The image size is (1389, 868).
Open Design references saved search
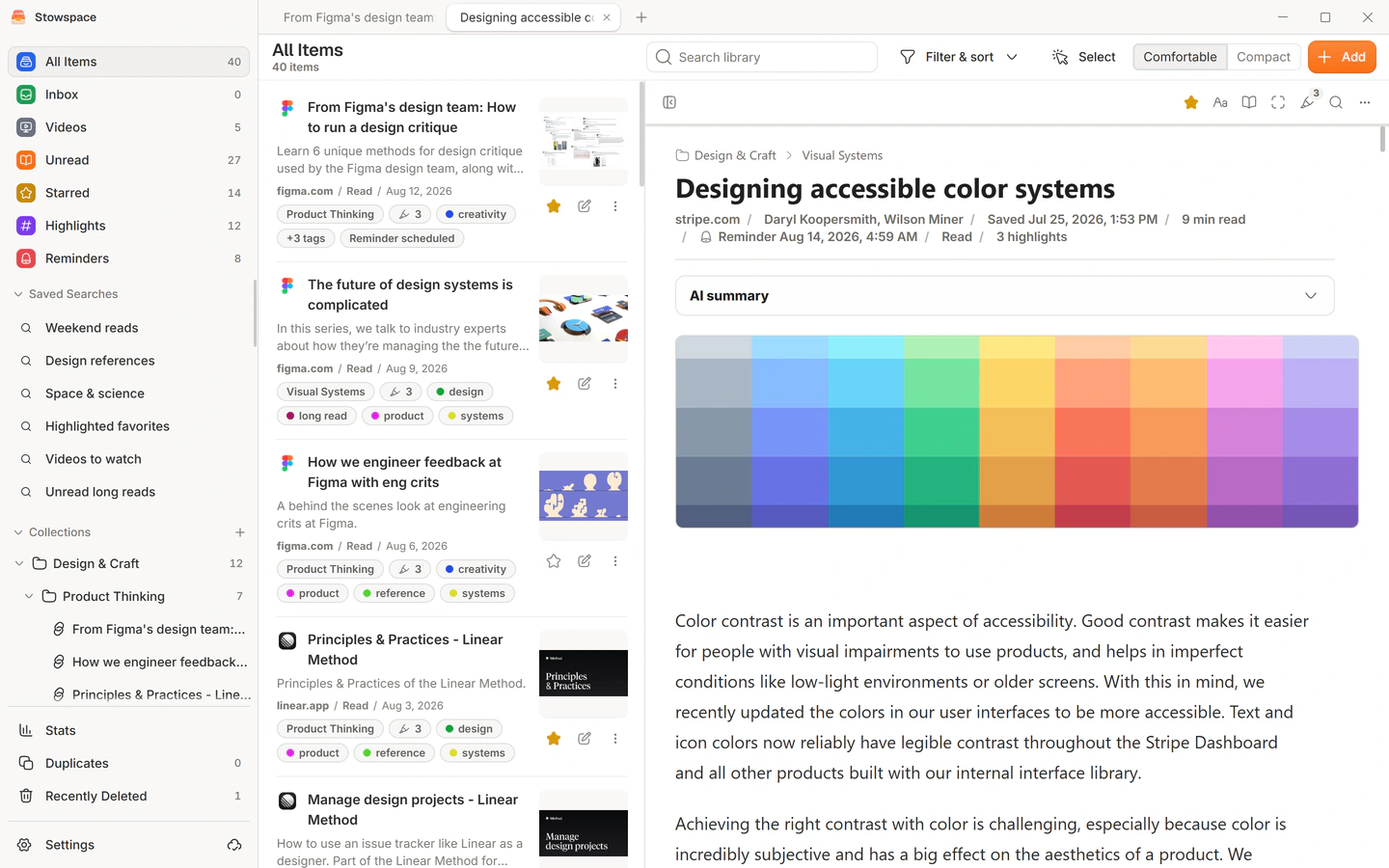pyautogui.click(x=128, y=361)
